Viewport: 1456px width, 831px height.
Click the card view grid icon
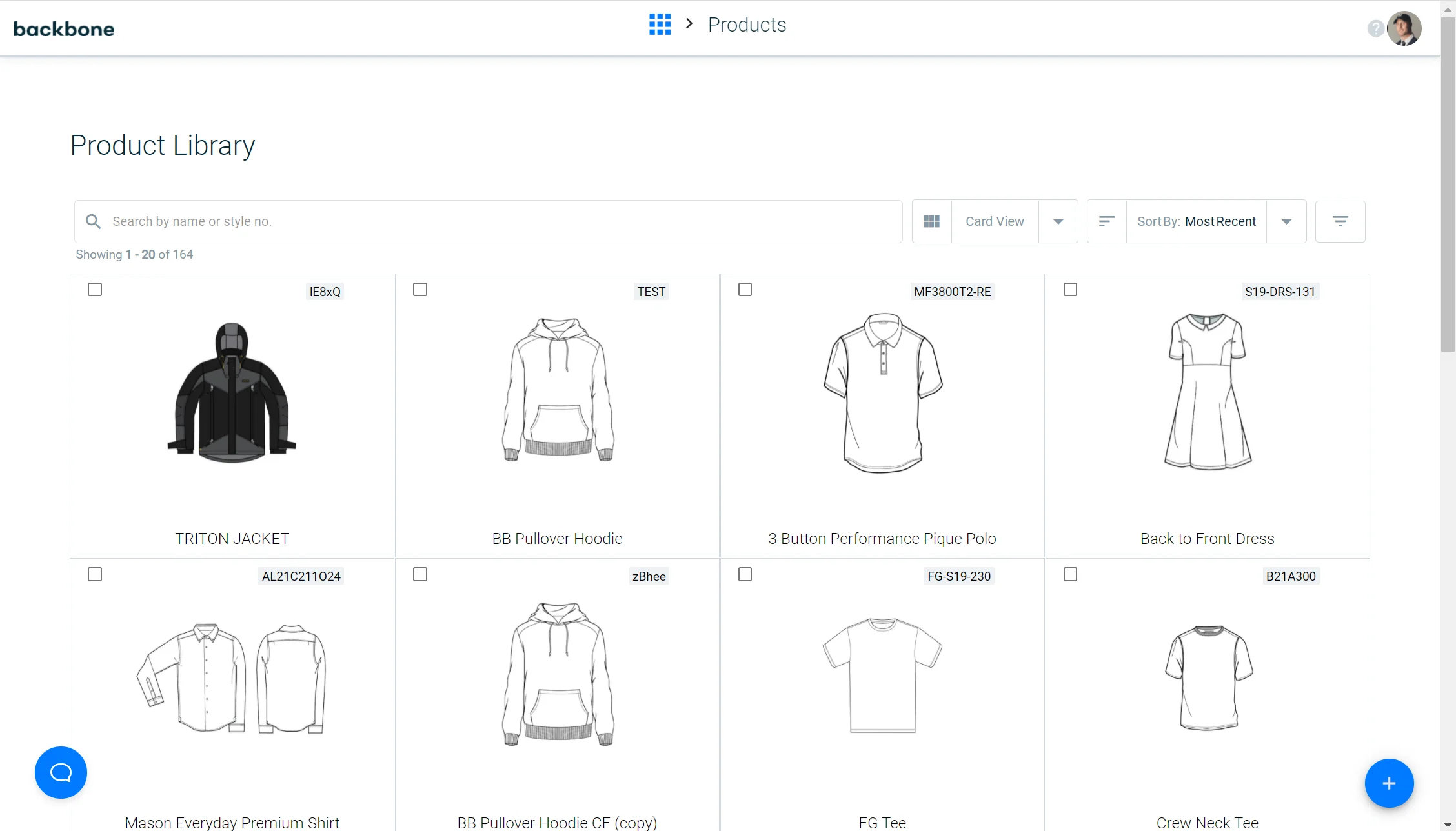pyautogui.click(x=931, y=221)
